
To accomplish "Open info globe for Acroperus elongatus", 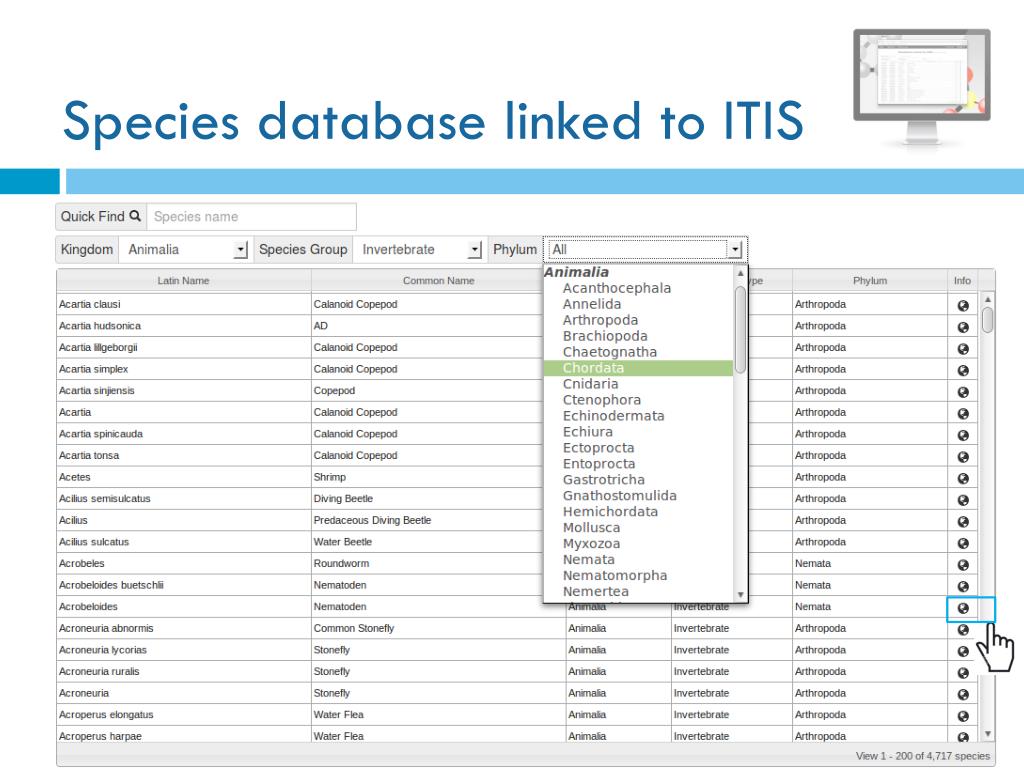I will pyautogui.click(x=963, y=716).
